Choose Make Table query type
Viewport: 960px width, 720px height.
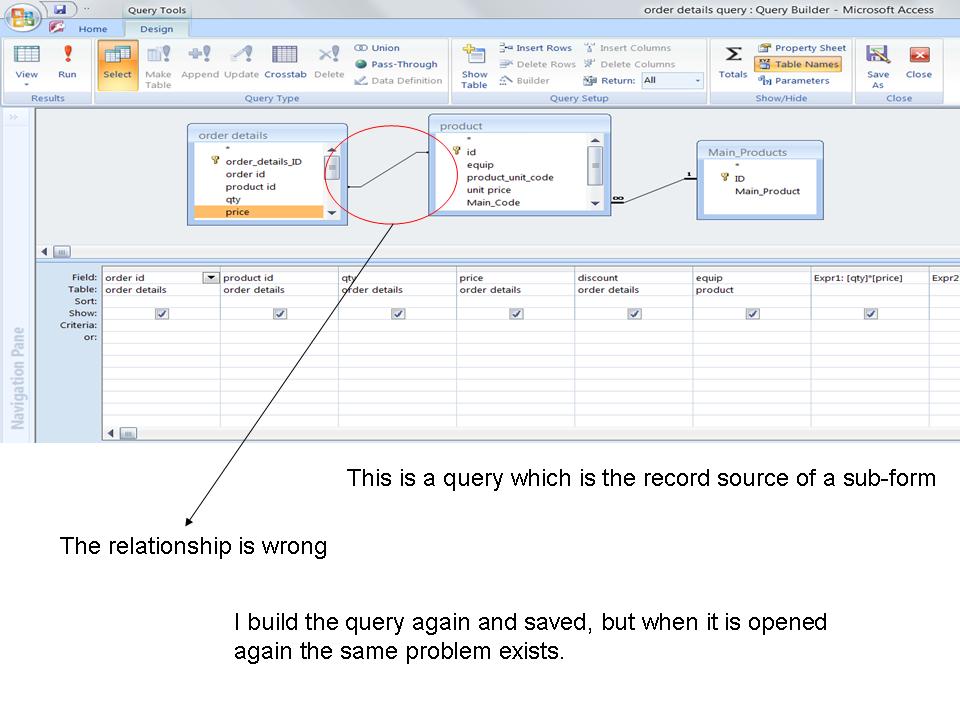[x=158, y=66]
